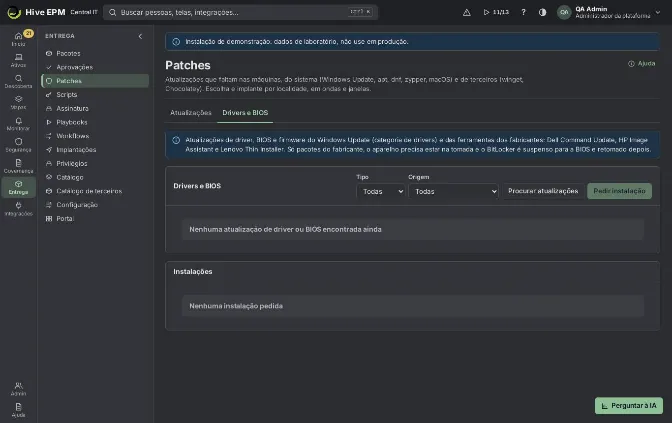Open Configuração in the Entrega menu
This screenshot has height=423, width=672.
tap(95, 205)
